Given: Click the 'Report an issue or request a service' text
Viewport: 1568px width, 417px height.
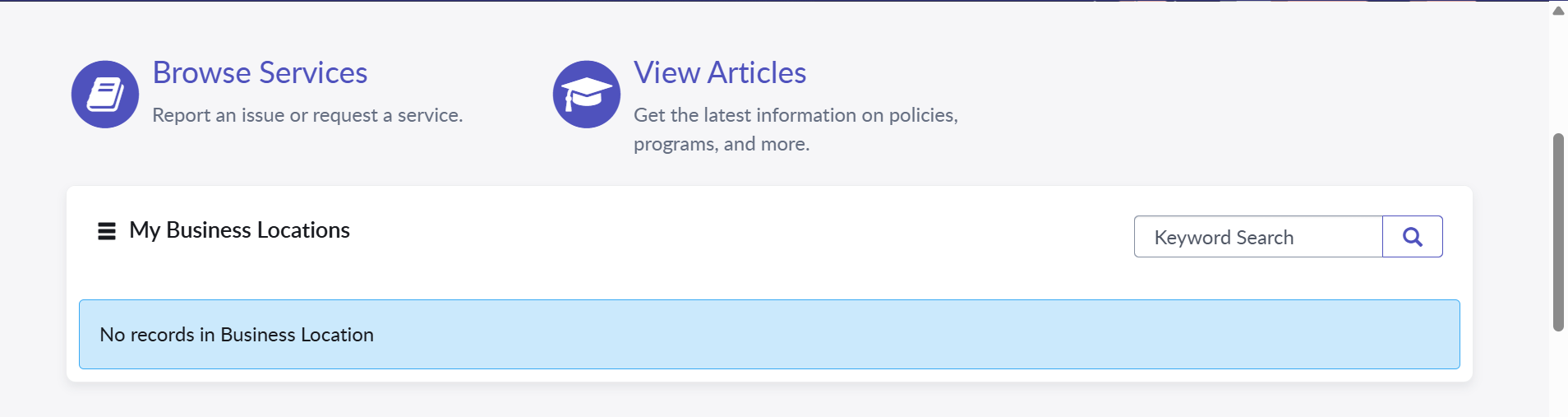Looking at the screenshot, I should [x=307, y=115].
